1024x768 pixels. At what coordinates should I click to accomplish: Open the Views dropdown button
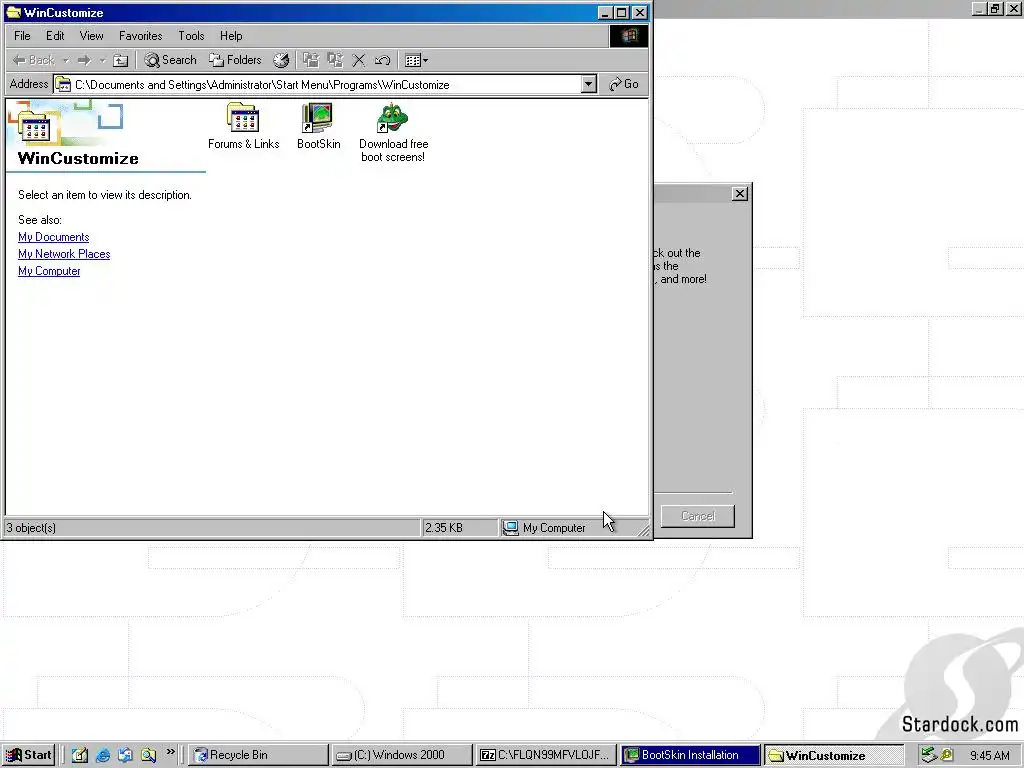click(x=416, y=60)
